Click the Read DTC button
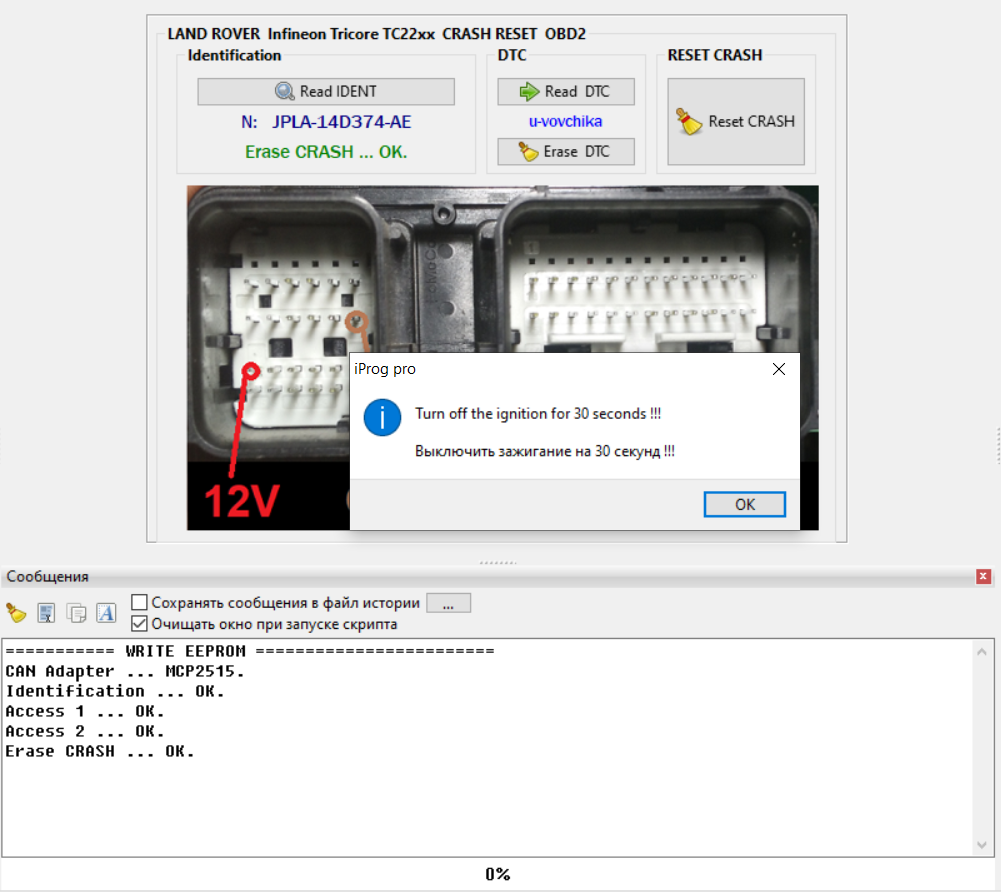This screenshot has height=892, width=1001. click(x=566, y=91)
